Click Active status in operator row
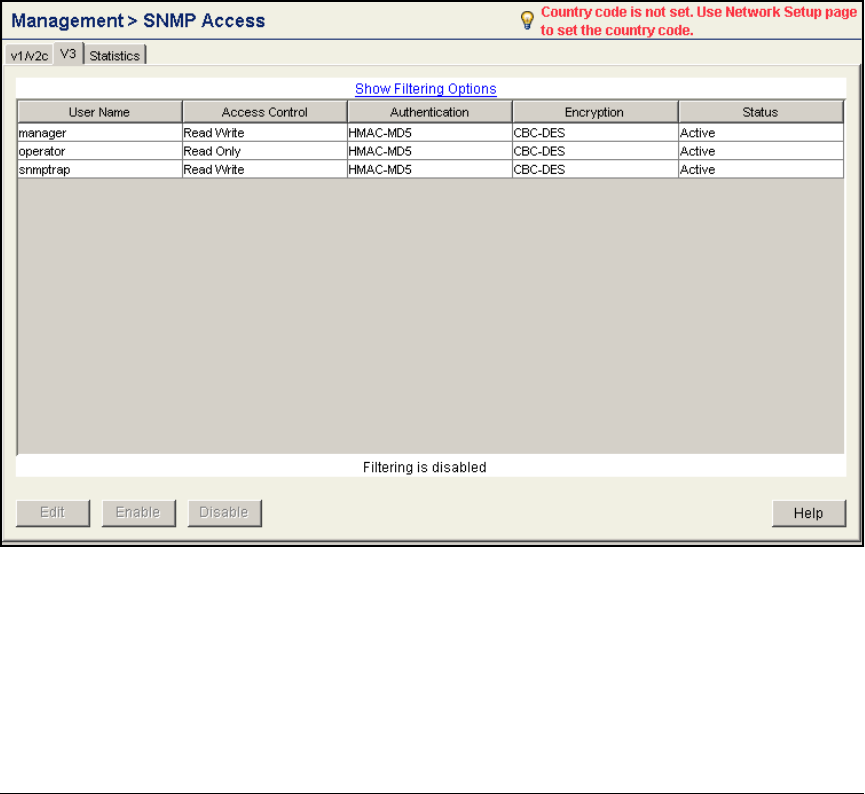The width and height of the screenshot is (865, 794). click(x=761, y=151)
